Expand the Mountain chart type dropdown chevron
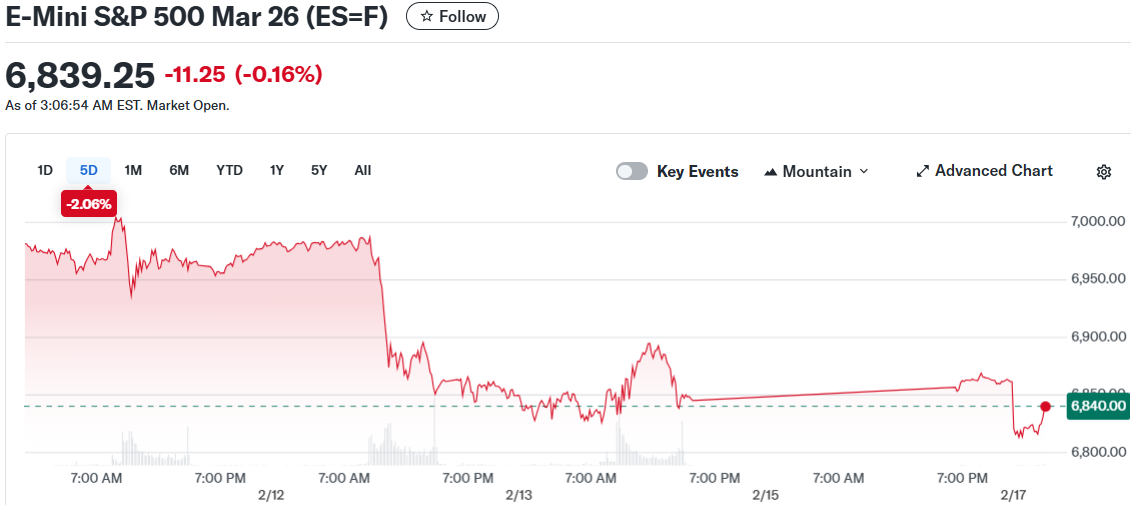Screen dimensions: 1131x505 pyautogui.click(x=864, y=172)
